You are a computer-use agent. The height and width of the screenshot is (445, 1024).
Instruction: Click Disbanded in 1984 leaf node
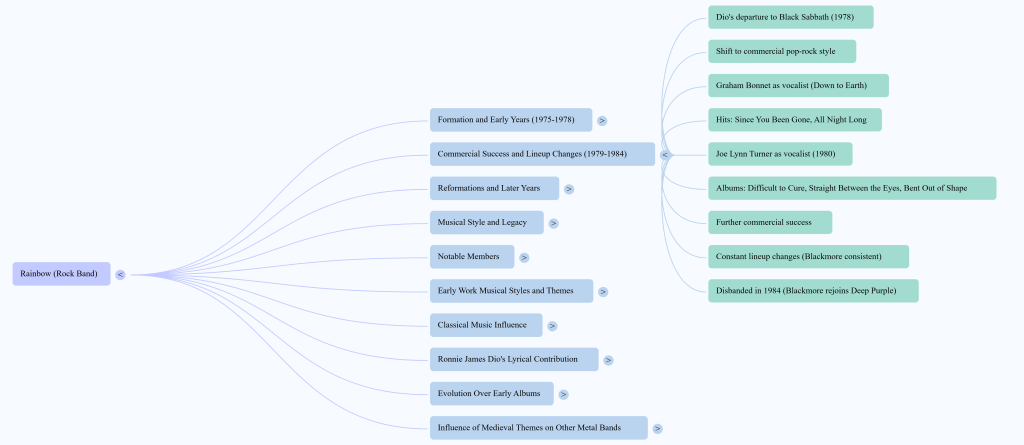[x=813, y=291]
